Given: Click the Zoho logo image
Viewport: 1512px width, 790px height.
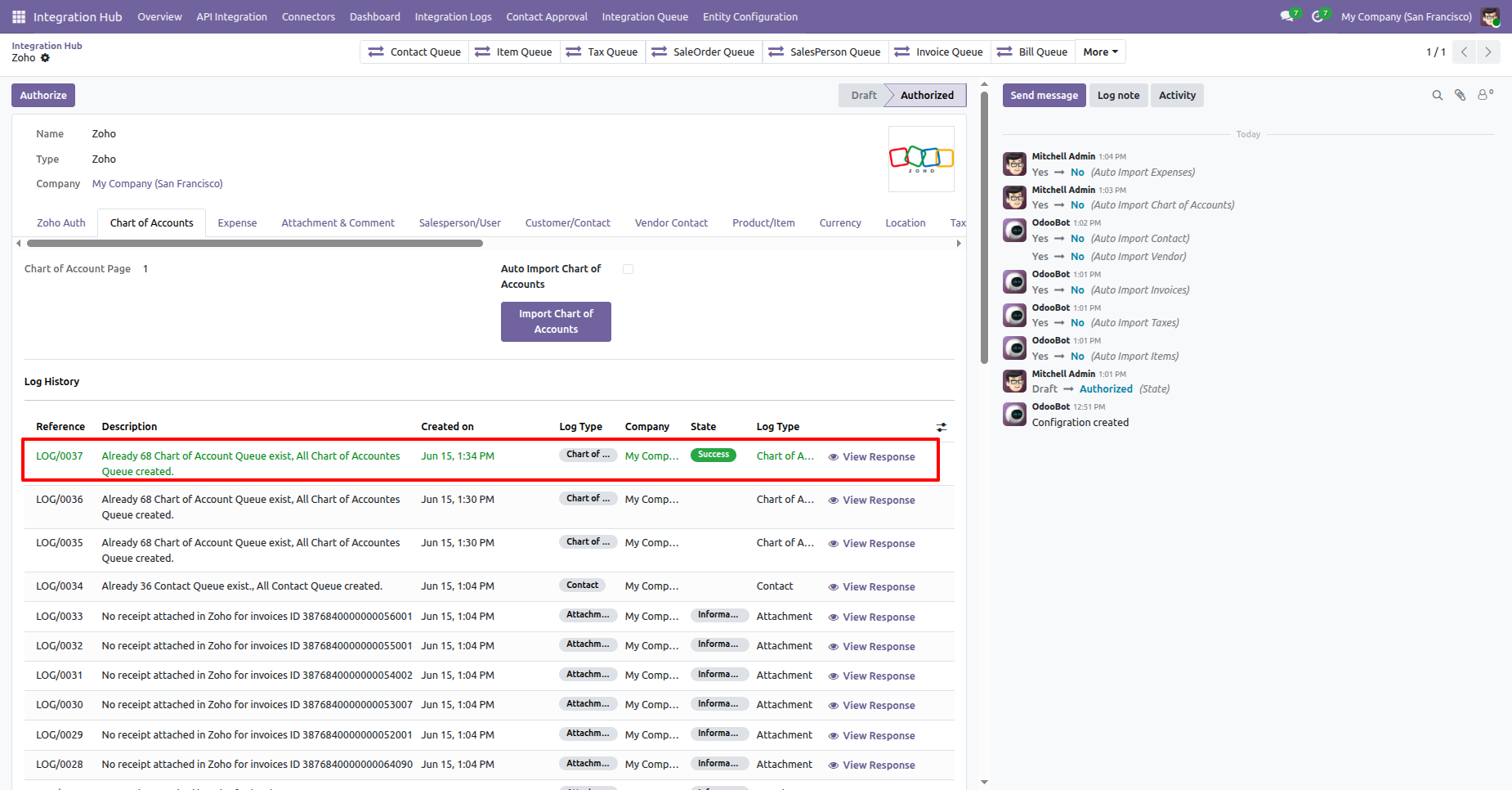Looking at the screenshot, I should pyautogui.click(x=921, y=159).
